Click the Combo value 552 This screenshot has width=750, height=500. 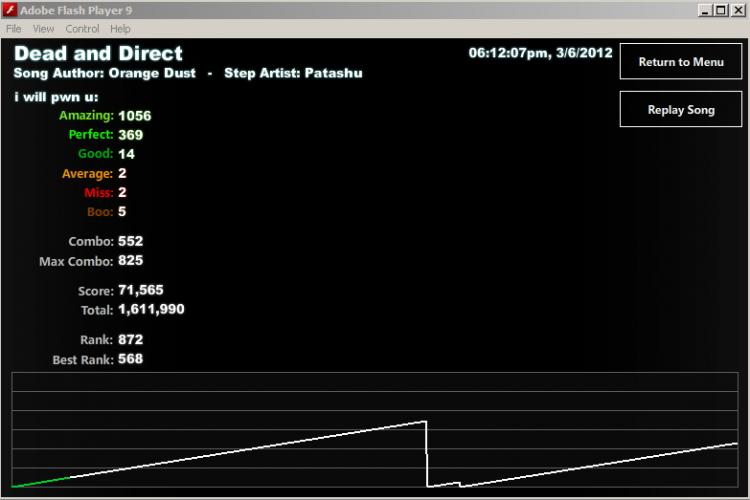[131, 241]
